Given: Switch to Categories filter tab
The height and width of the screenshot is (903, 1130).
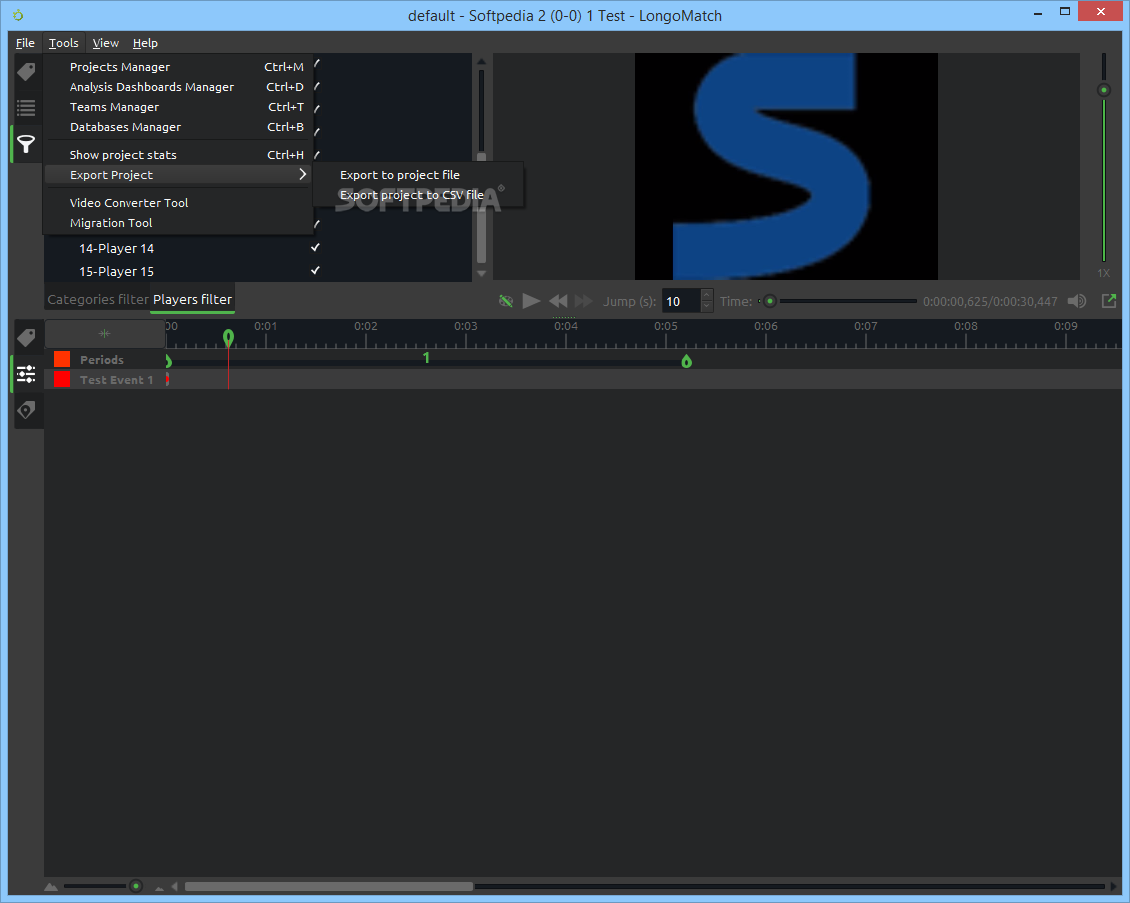Looking at the screenshot, I should coord(97,299).
